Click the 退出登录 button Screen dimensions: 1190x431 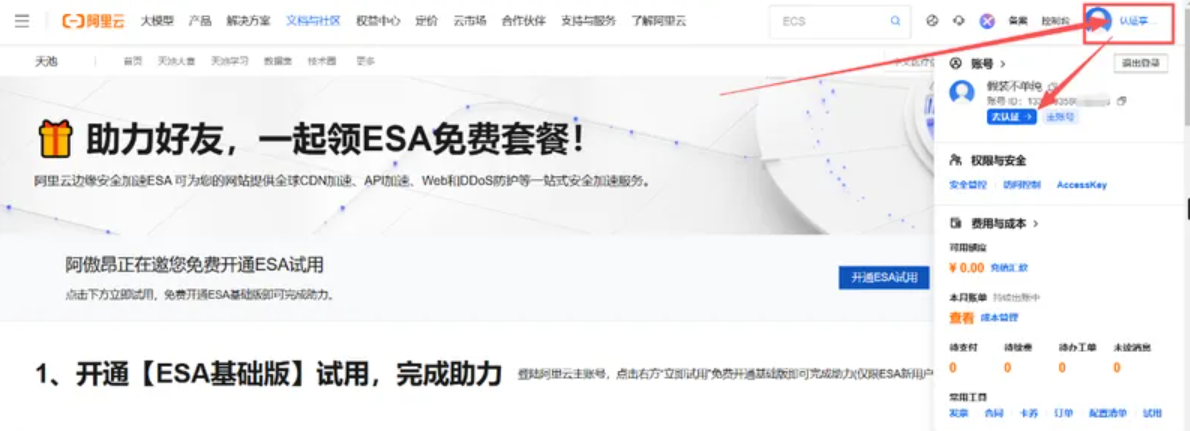(1140, 63)
